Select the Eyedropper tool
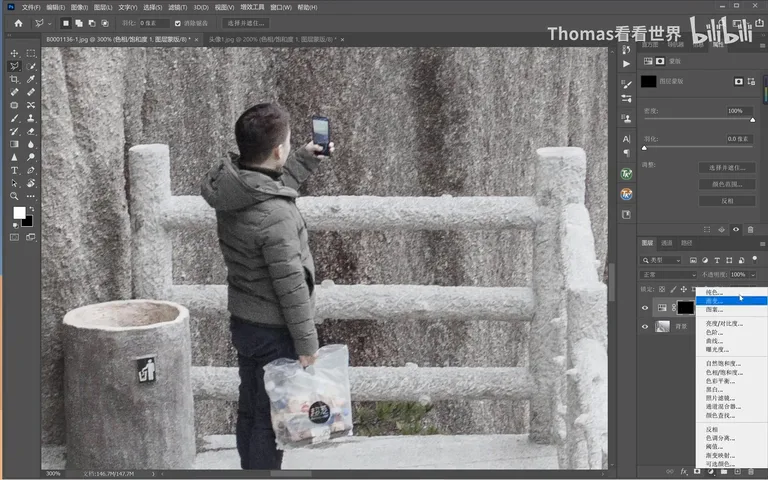 [31, 79]
